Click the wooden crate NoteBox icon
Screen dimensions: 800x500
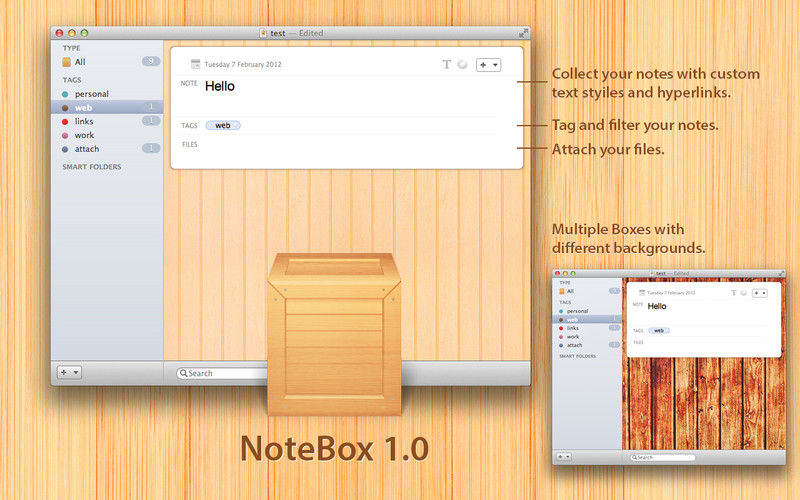click(x=334, y=334)
